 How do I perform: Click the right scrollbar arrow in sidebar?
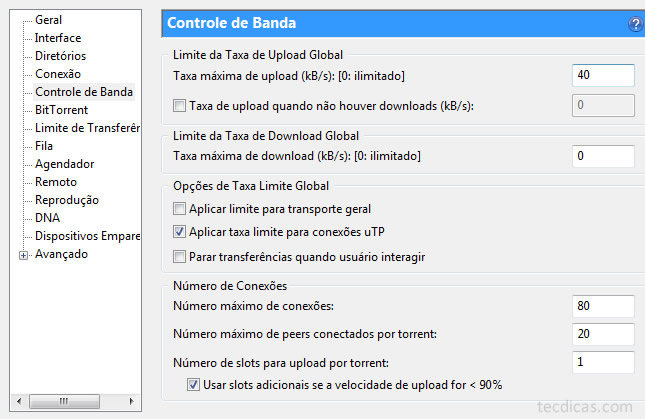pyautogui.click(x=131, y=401)
